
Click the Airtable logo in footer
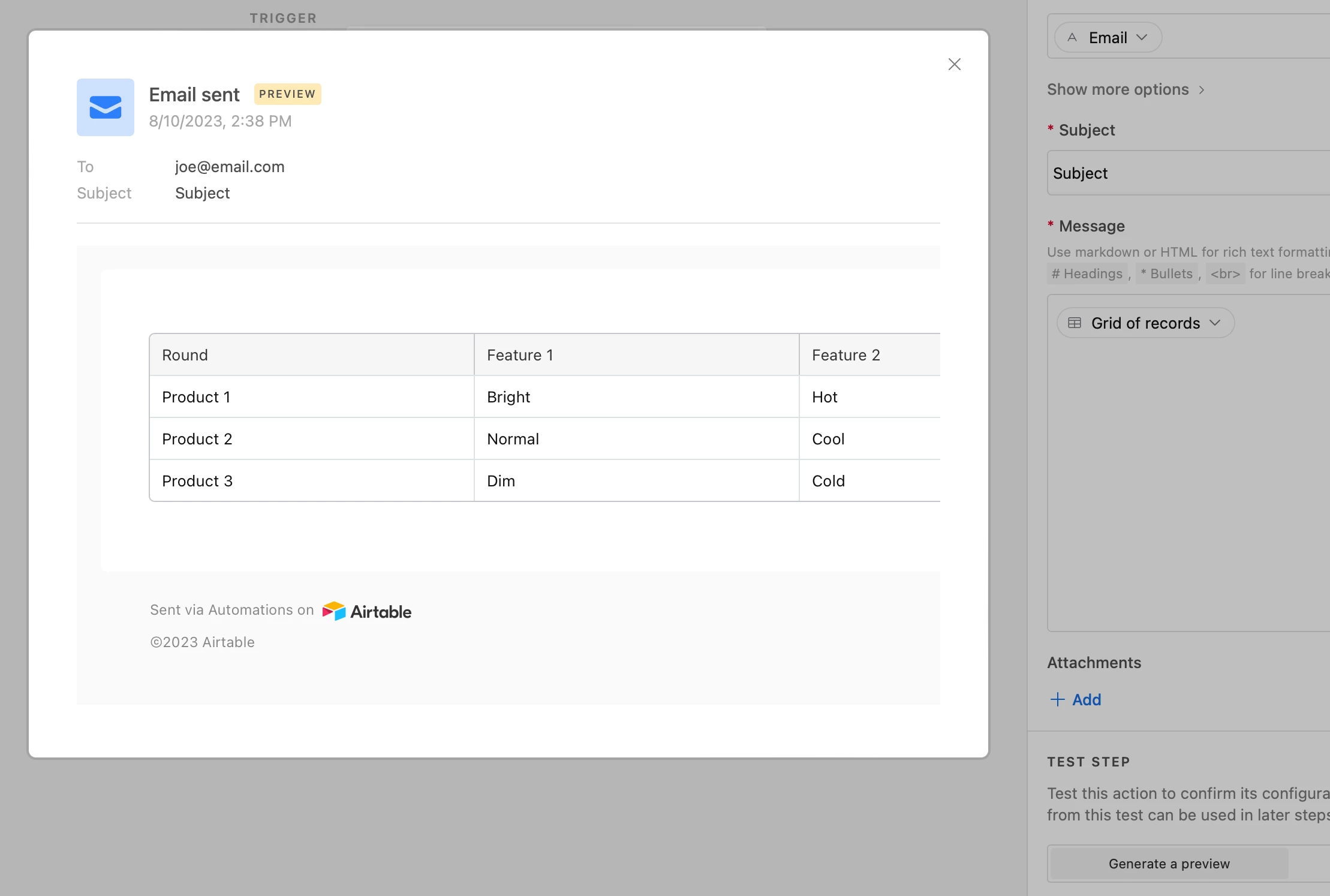[367, 611]
